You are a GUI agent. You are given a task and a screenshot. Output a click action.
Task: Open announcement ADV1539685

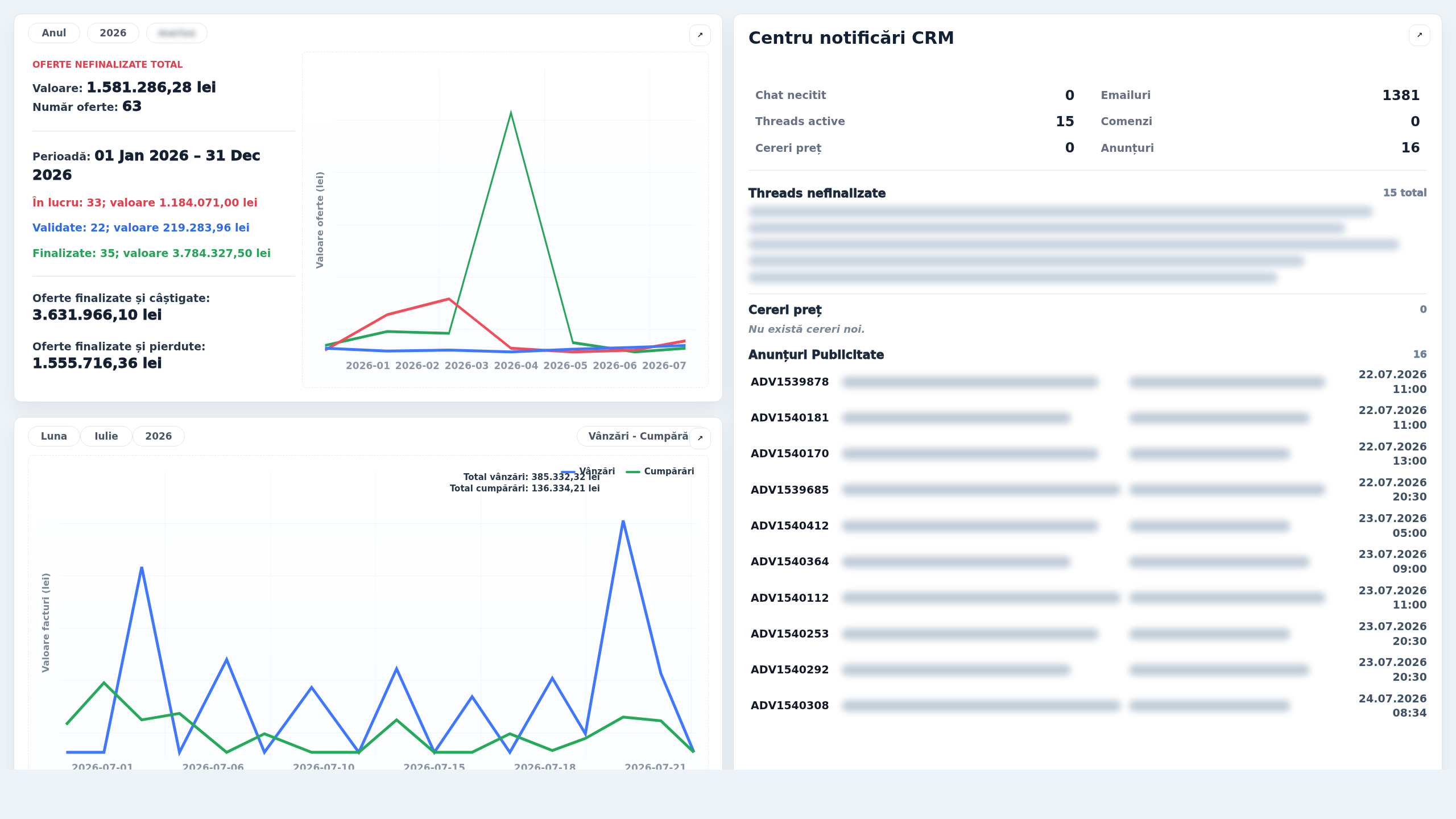click(1087, 490)
